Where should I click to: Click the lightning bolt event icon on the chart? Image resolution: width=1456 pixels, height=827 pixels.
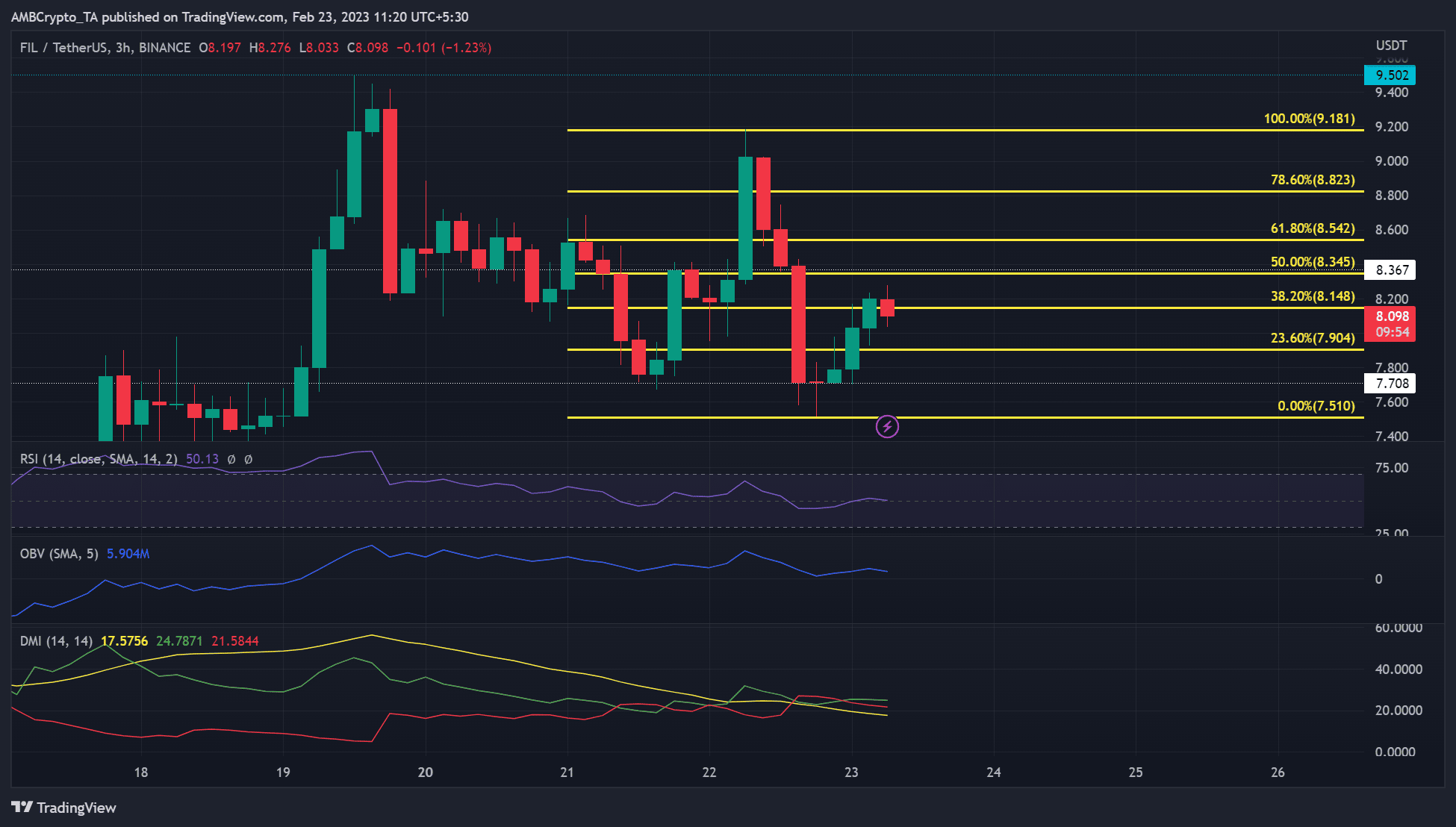tap(886, 427)
